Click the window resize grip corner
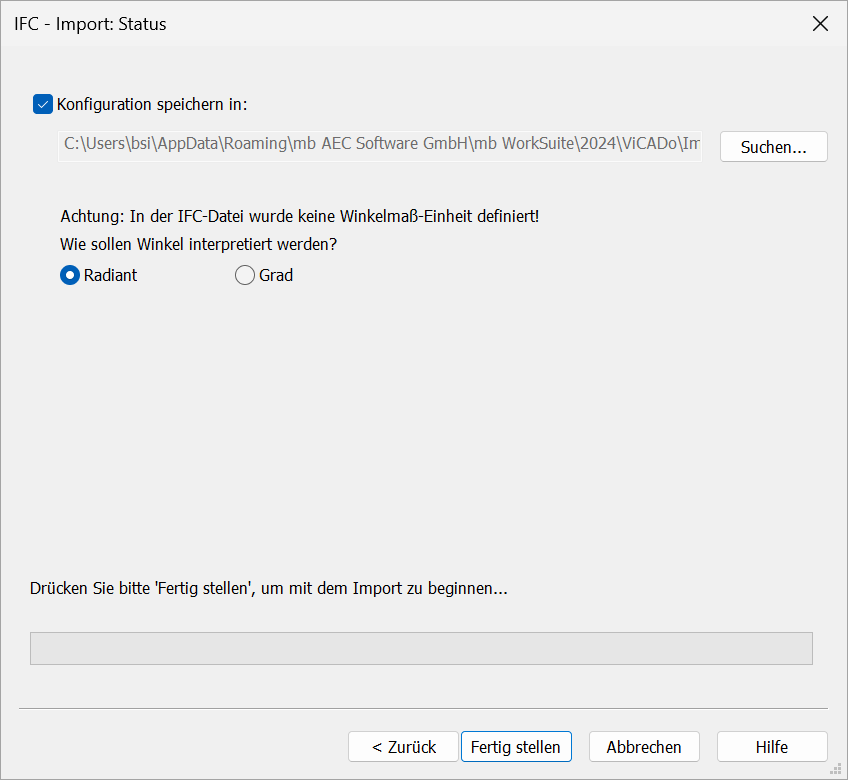Screen dimensions: 848x780 tap(836, 769)
